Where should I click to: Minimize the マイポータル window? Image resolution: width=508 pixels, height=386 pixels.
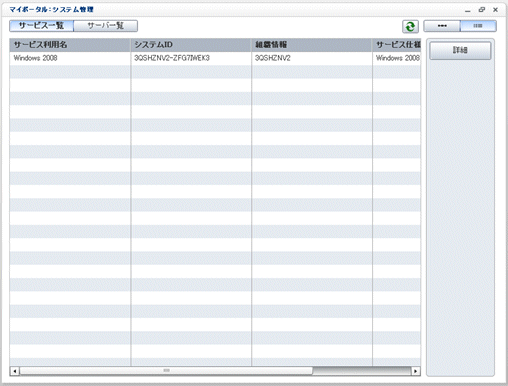pyautogui.click(x=468, y=10)
